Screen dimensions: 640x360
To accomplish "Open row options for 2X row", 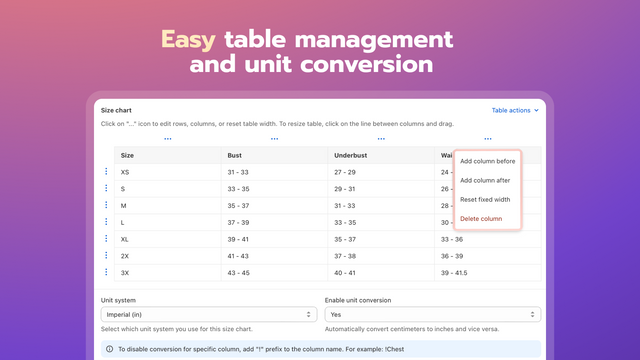I will point(106,255).
